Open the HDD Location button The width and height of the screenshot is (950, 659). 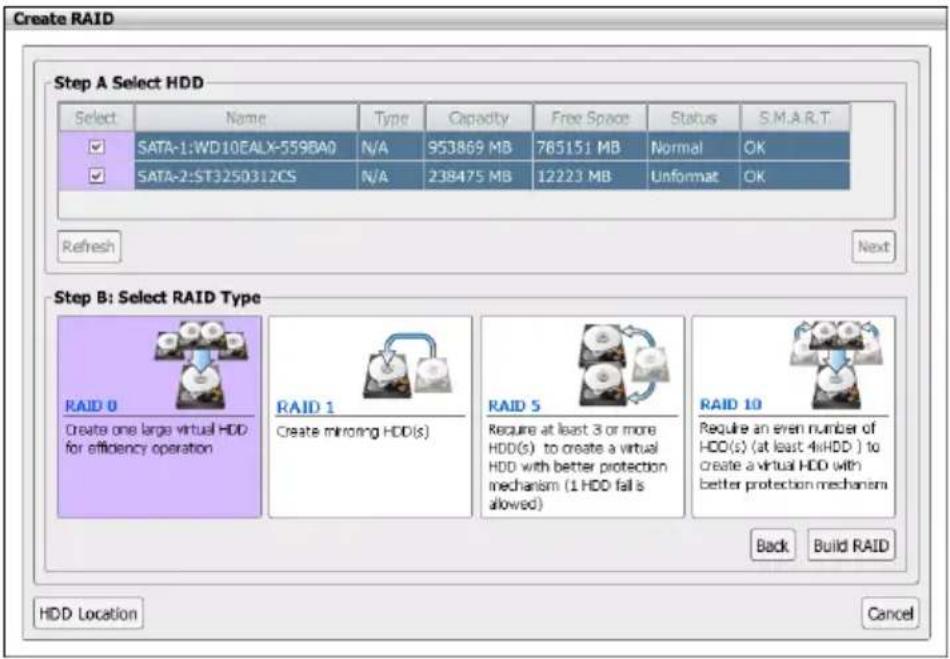pos(88,614)
